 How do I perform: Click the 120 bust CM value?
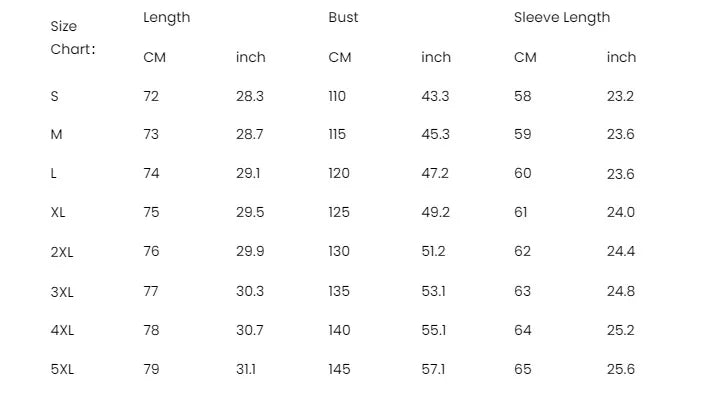[x=339, y=173]
